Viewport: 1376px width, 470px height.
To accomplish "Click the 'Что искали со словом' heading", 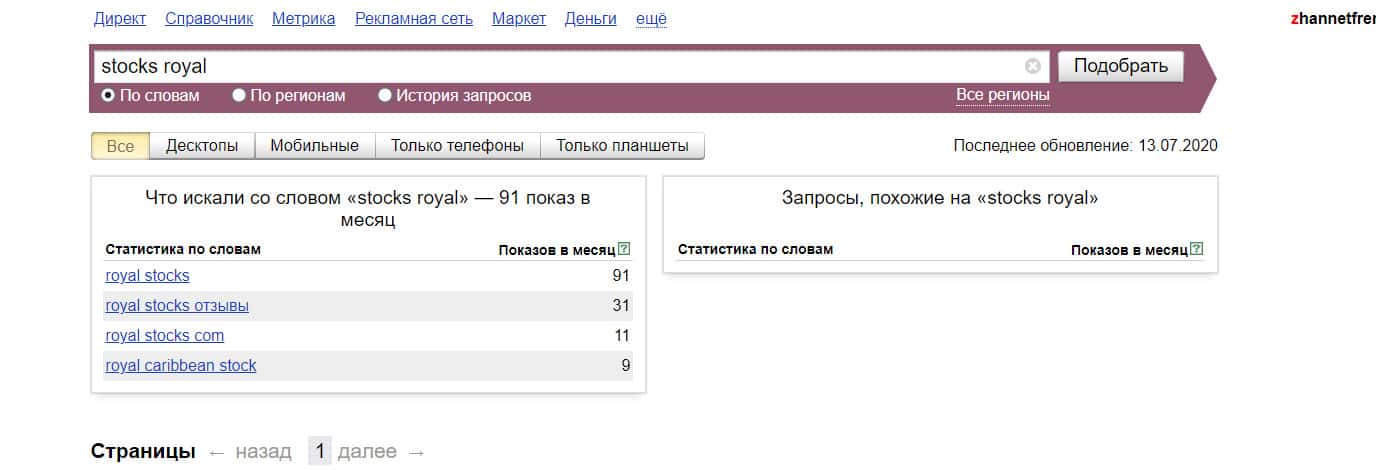I will click(x=368, y=209).
